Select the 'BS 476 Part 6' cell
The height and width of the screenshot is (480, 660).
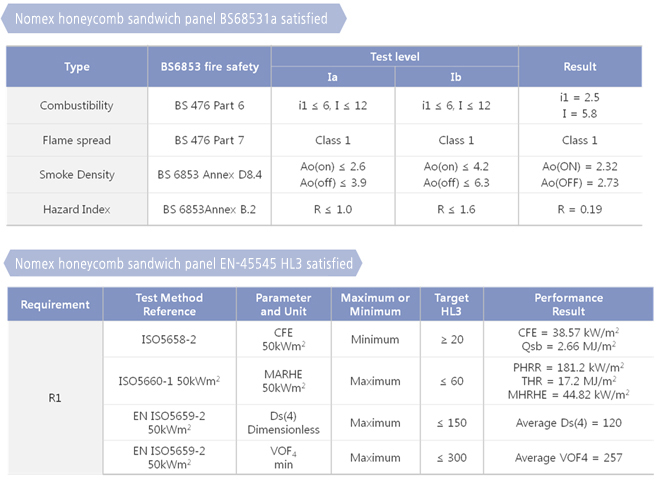tap(210, 105)
